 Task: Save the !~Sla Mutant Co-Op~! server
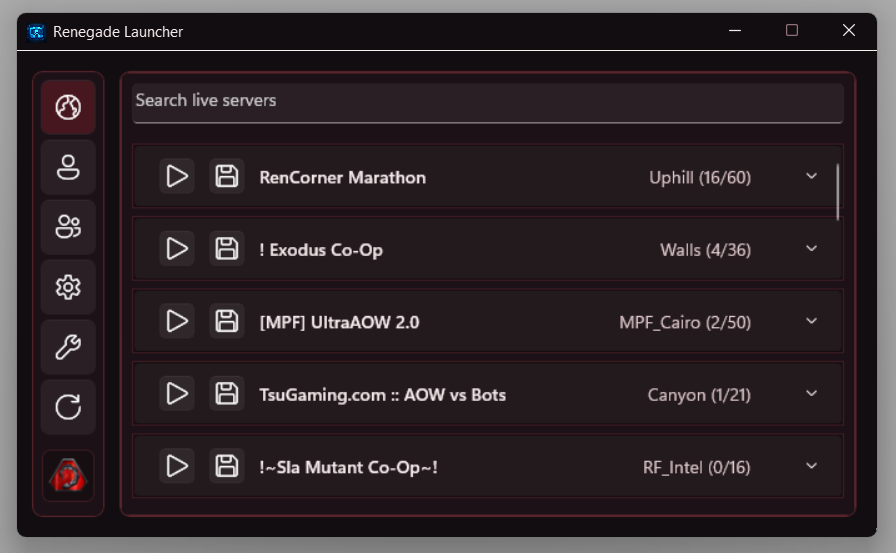pos(226,466)
